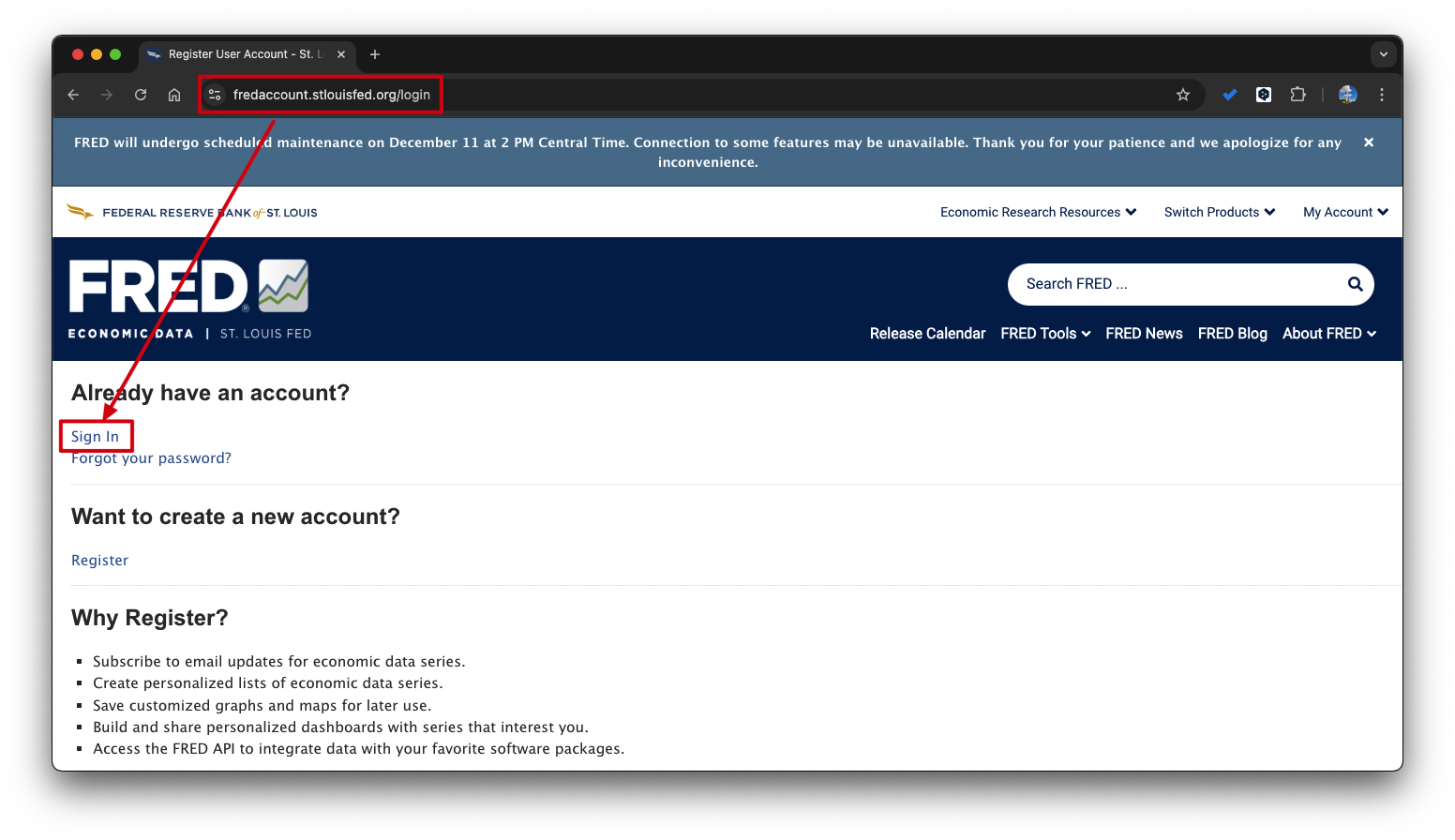Viewport: 1455px width, 840px height.
Task: Open the My Account dropdown
Action: pyautogui.click(x=1345, y=212)
